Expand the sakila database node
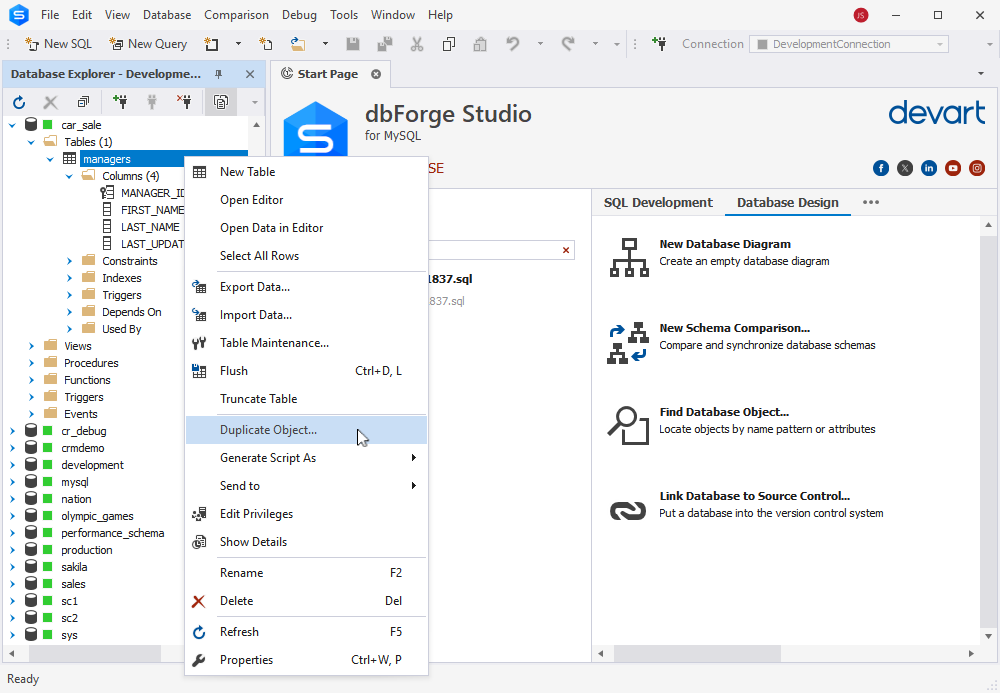The image size is (1000, 693). [x=12, y=567]
